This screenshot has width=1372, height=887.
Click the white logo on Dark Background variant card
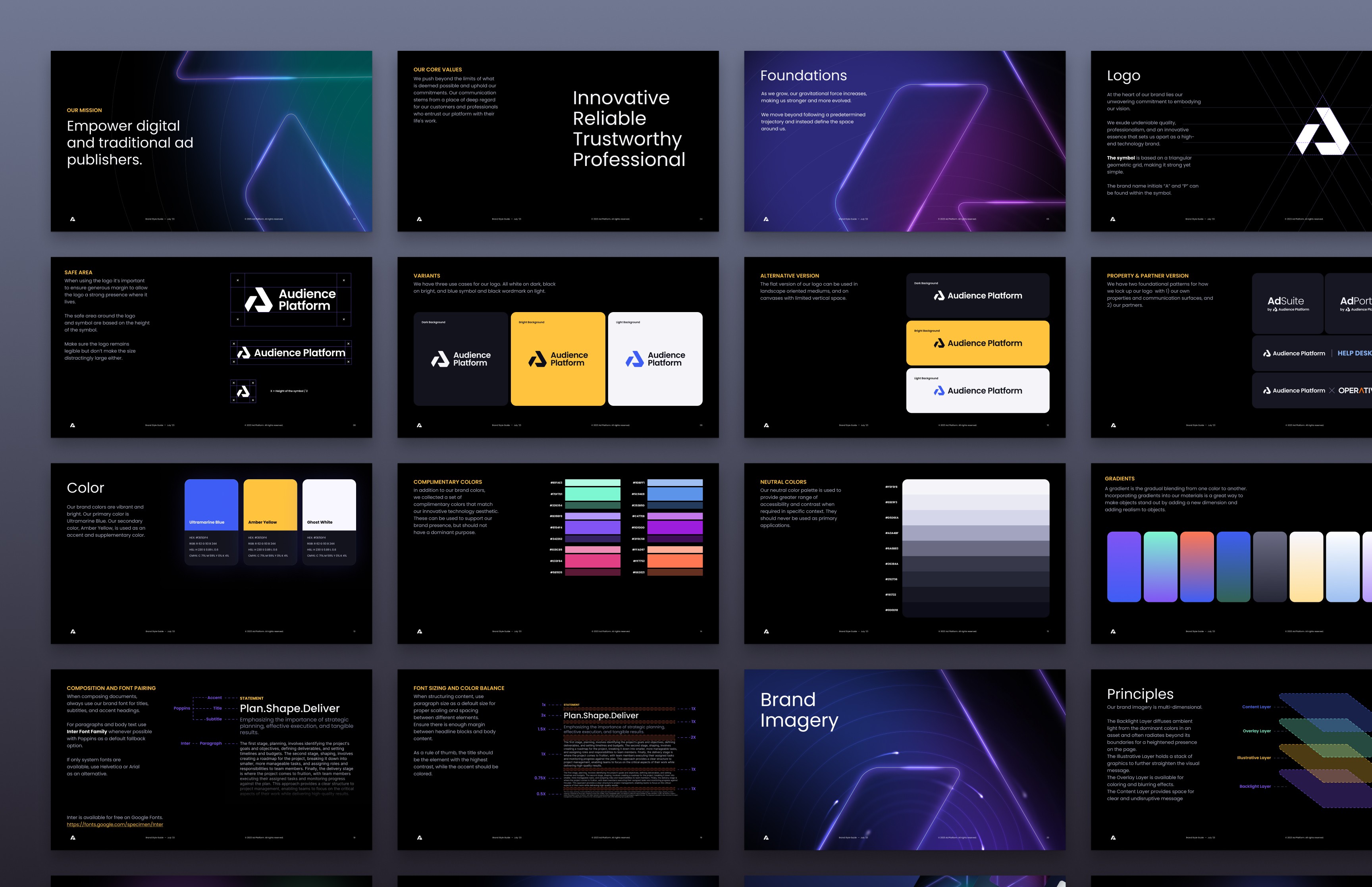coord(461,359)
